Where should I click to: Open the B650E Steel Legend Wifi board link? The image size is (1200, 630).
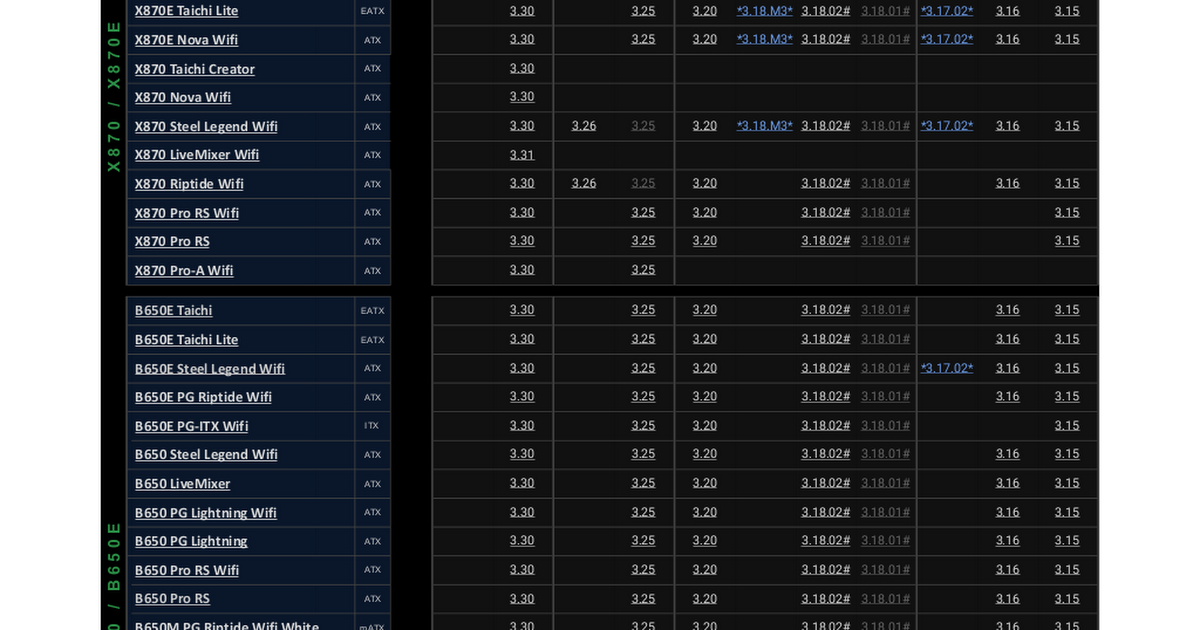point(210,368)
